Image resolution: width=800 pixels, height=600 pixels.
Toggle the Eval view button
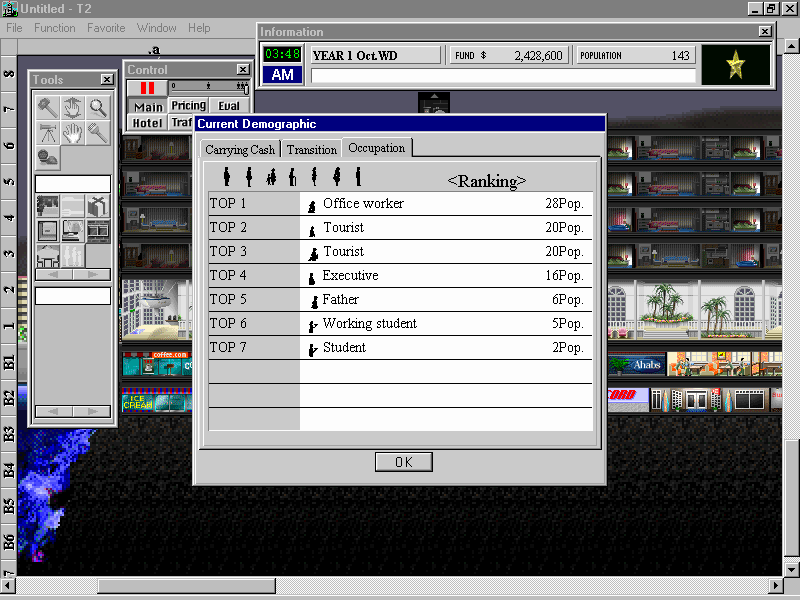point(229,106)
